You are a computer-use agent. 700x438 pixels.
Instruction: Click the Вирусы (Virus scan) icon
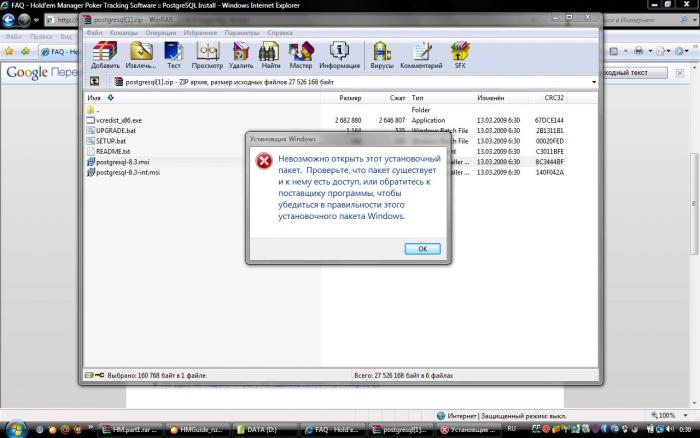382,55
